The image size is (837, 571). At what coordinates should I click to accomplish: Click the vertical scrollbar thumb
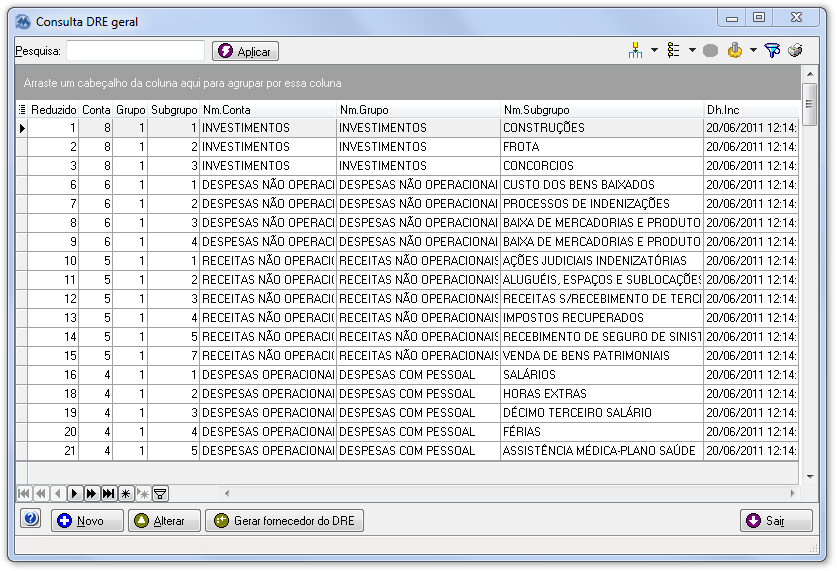[810, 104]
